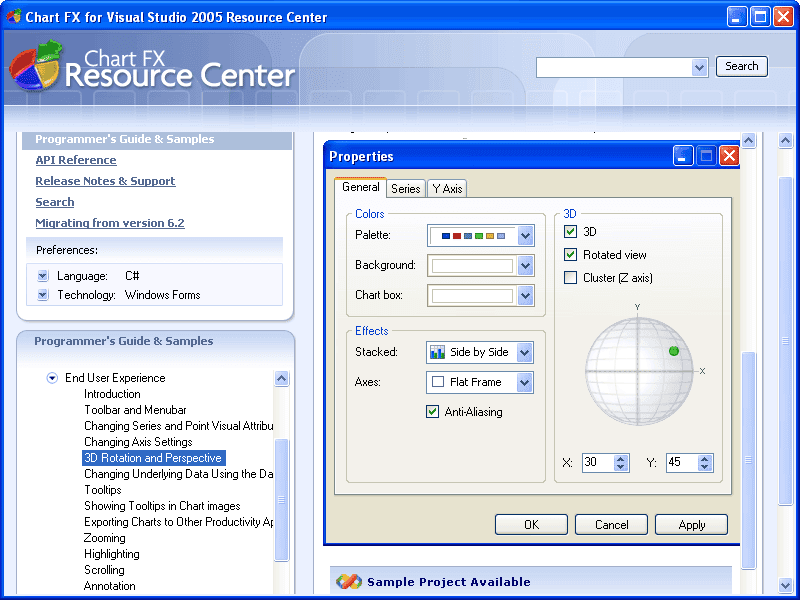Image resolution: width=800 pixels, height=600 pixels.
Task: Click the Sample Project Available icon
Action: click(x=349, y=581)
